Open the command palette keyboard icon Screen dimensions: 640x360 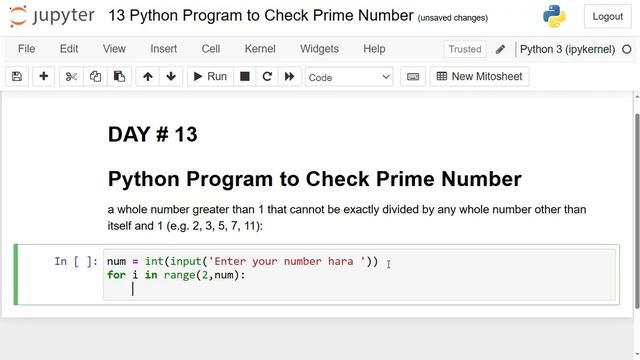pos(413,76)
